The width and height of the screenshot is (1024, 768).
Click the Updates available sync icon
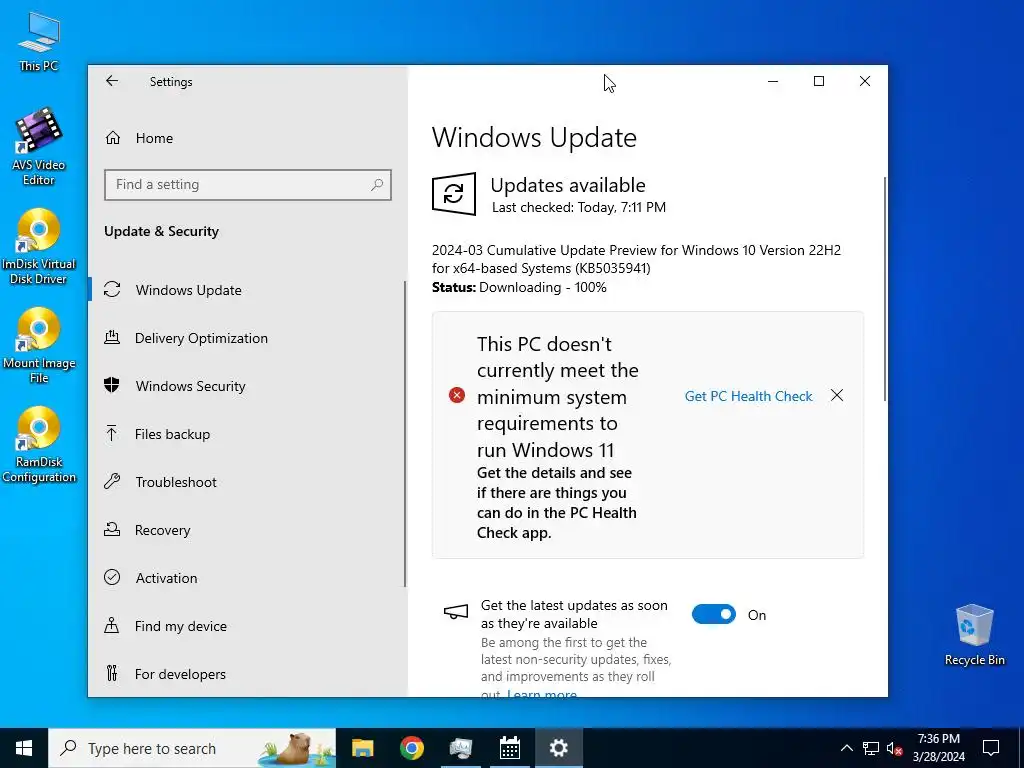454,194
